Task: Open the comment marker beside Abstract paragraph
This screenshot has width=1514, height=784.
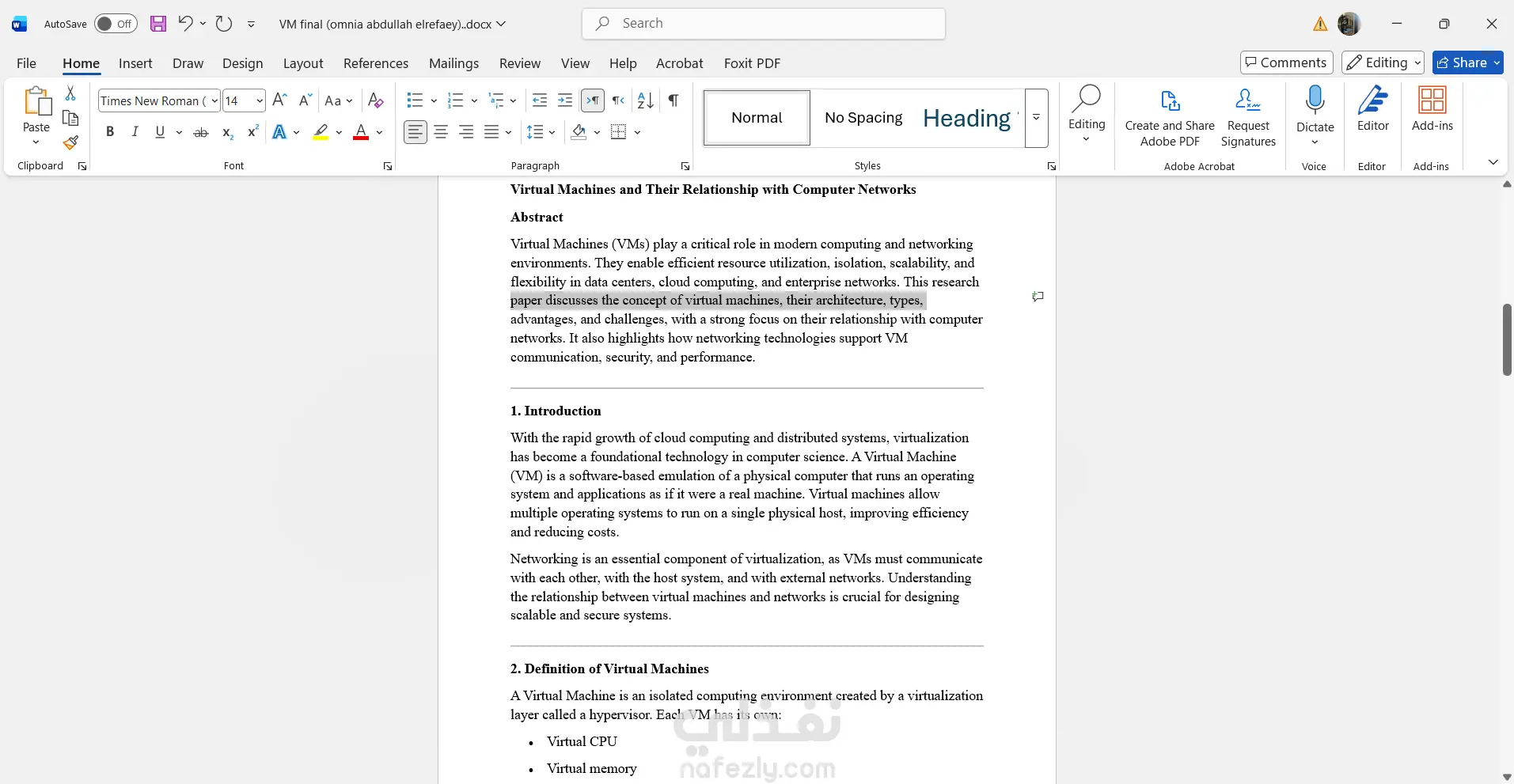Action: click(x=1038, y=297)
